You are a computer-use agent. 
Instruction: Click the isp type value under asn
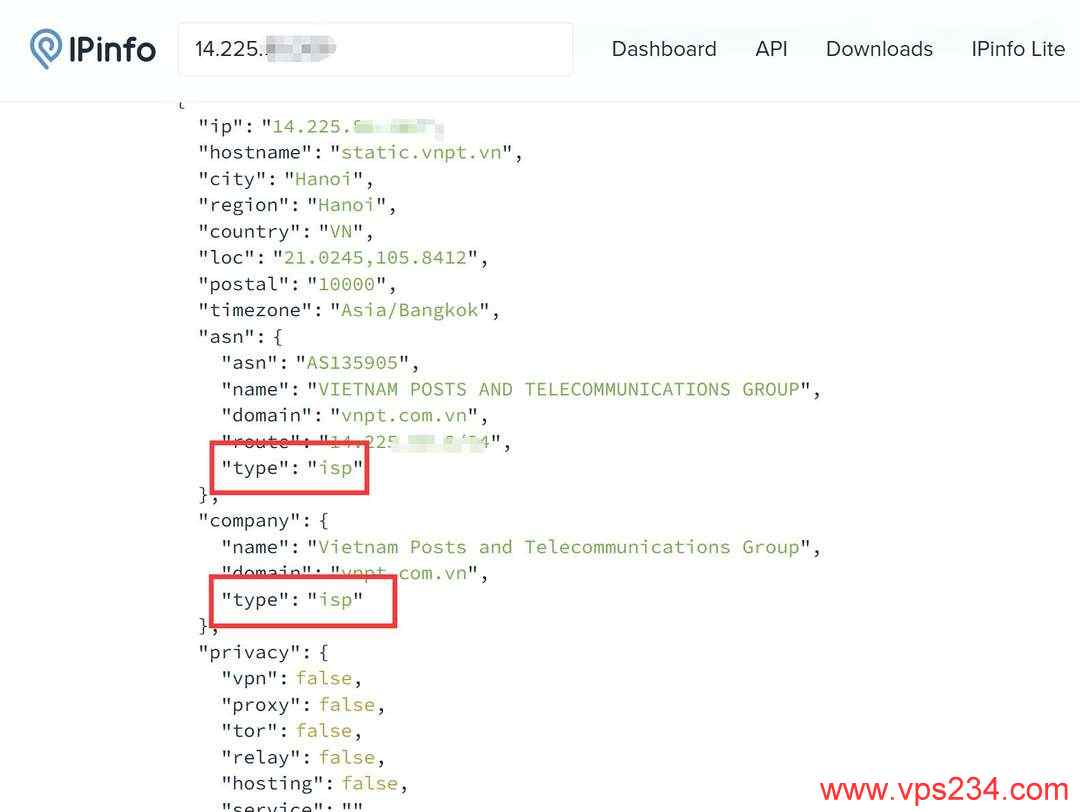pos(335,468)
